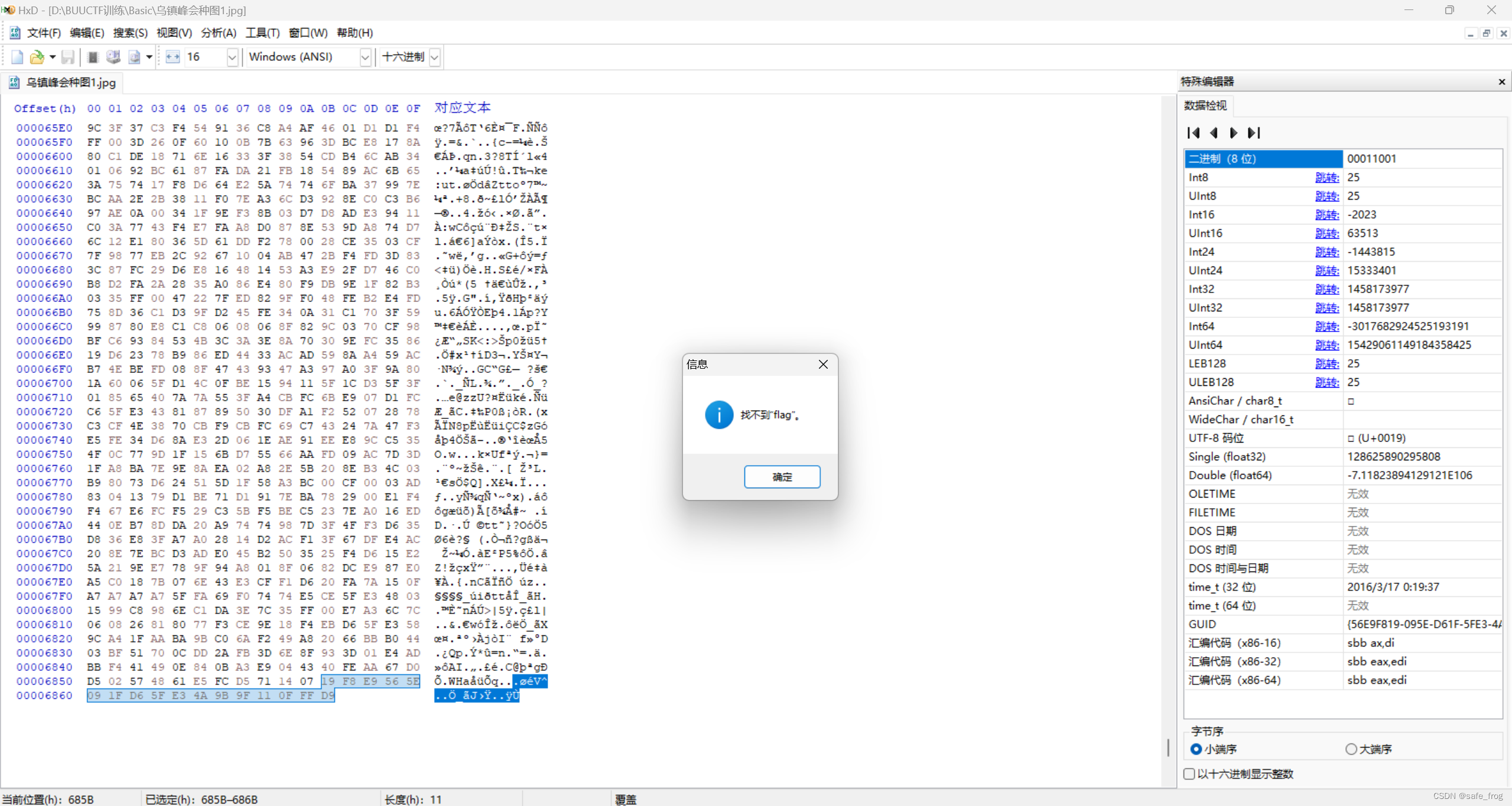Screen dimensions: 1512x806
Task: Click the GUID value row
Action: coord(1343,624)
